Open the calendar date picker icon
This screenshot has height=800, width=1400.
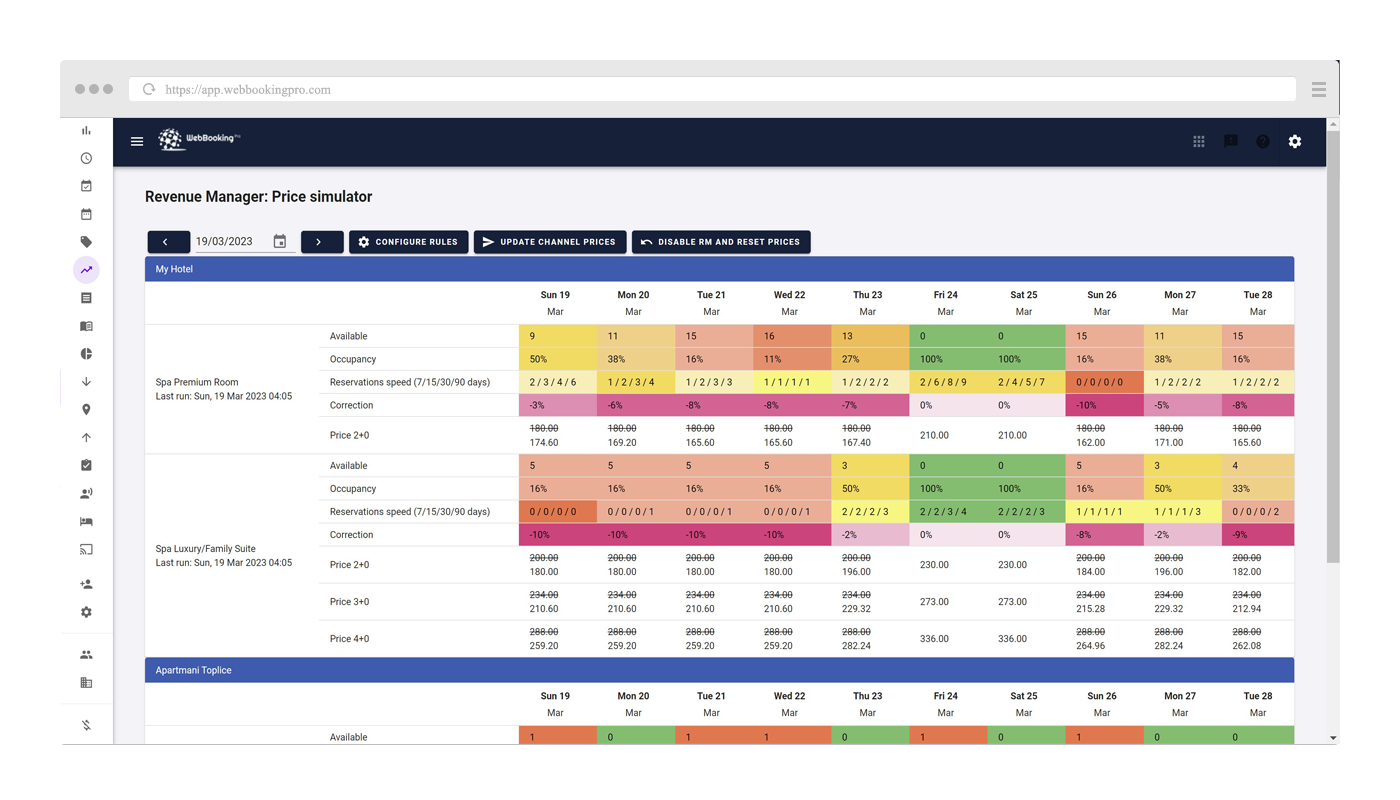280,242
